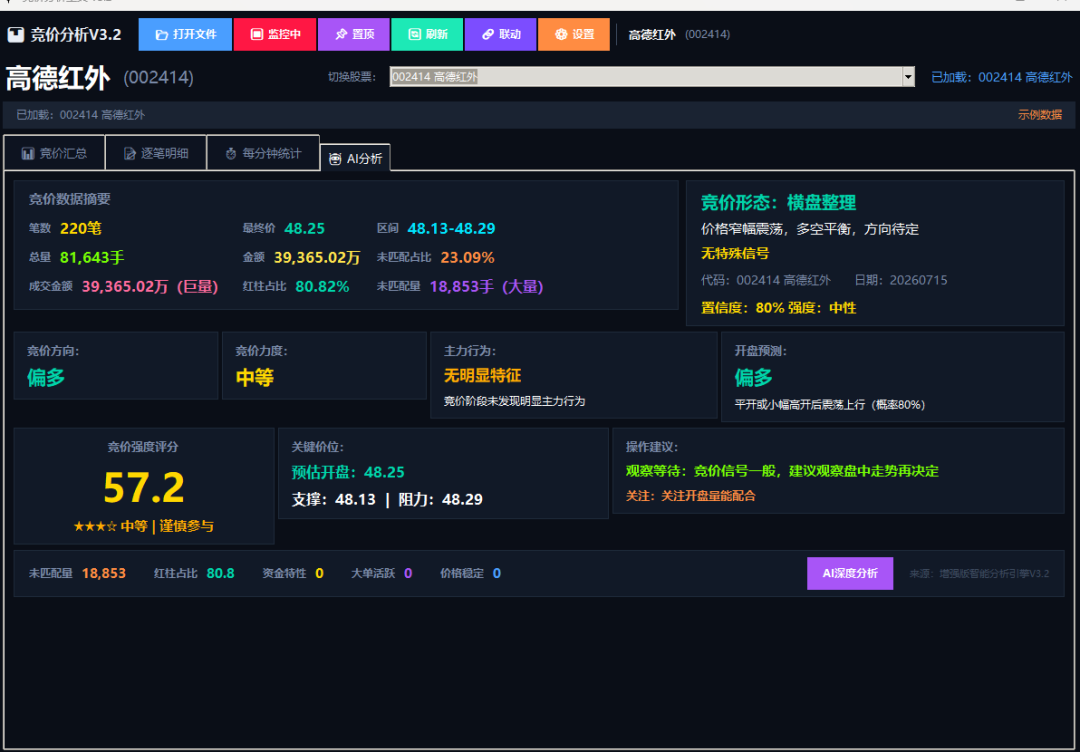This screenshot has width=1080, height=752.
Task: Click the 日期：20260715 text
Action: pyautogui.click(x=901, y=280)
